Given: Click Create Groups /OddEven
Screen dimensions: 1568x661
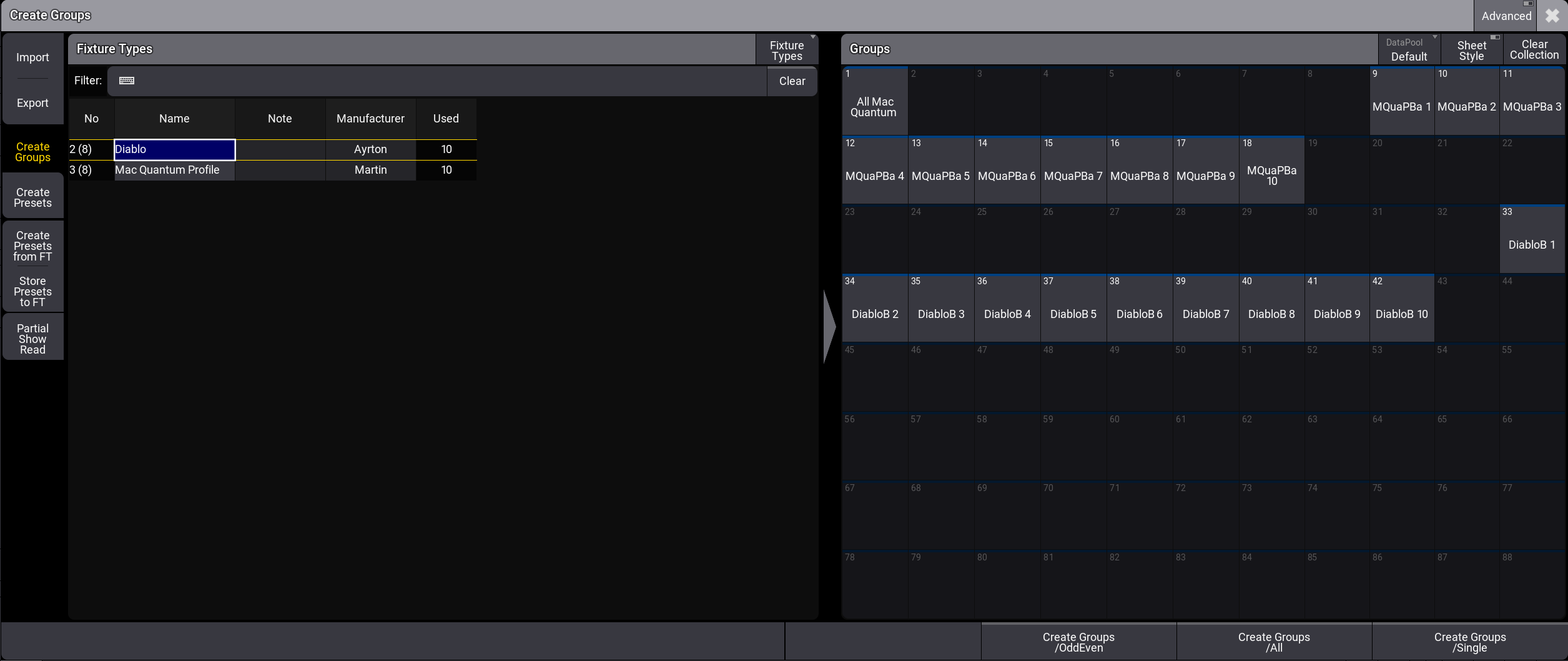Looking at the screenshot, I should tap(1078, 642).
